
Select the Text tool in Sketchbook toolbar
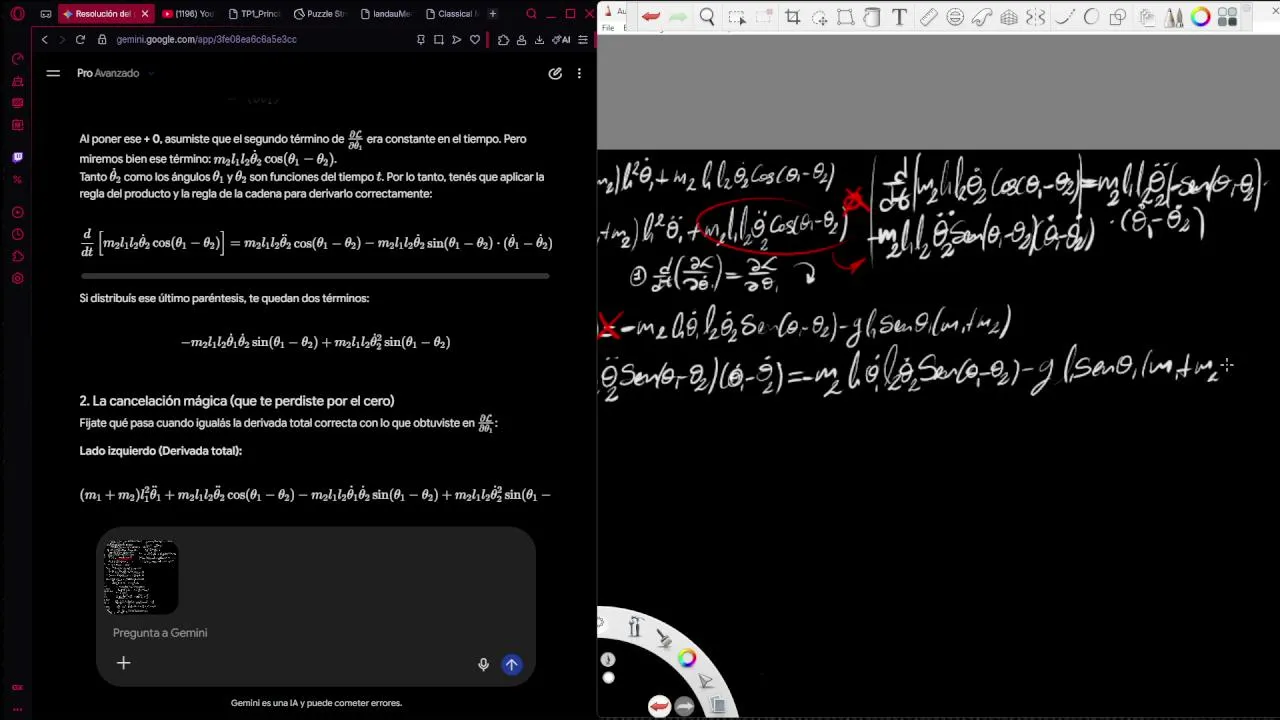pos(899,17)
